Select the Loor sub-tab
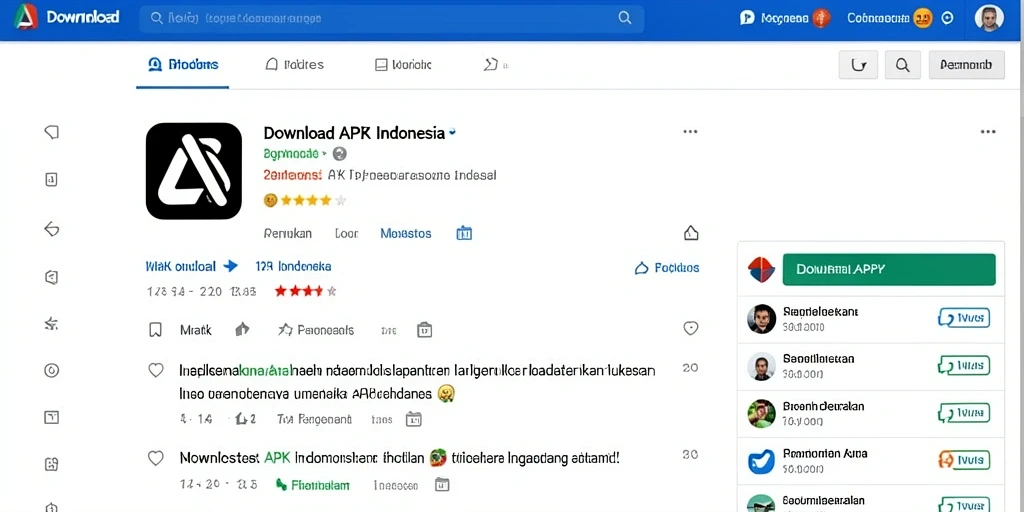Image resolution: width=1024 pixels, height=512 pixels. [x=346, y=233]
